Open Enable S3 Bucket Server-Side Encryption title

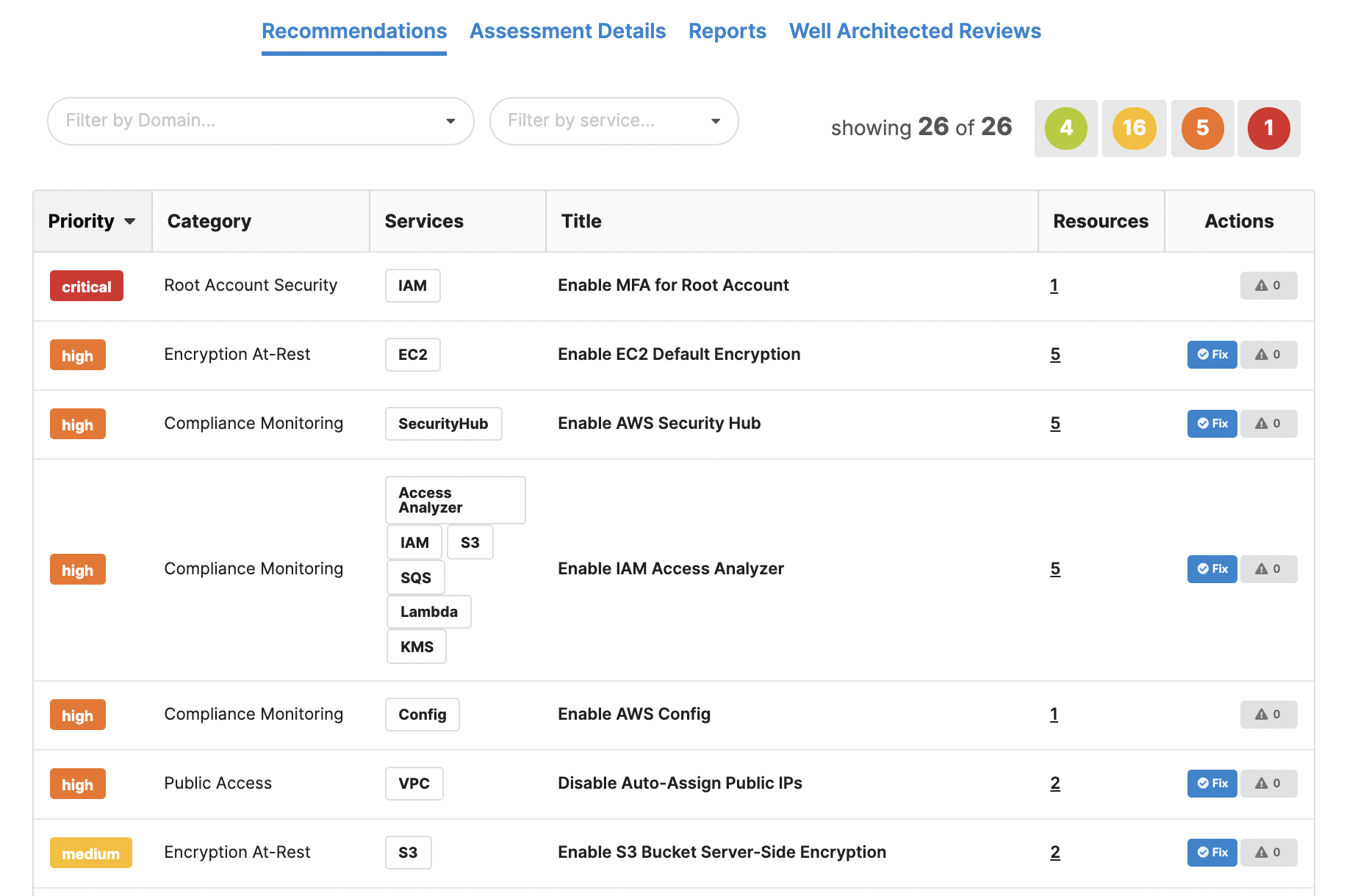tap(722, 852)
